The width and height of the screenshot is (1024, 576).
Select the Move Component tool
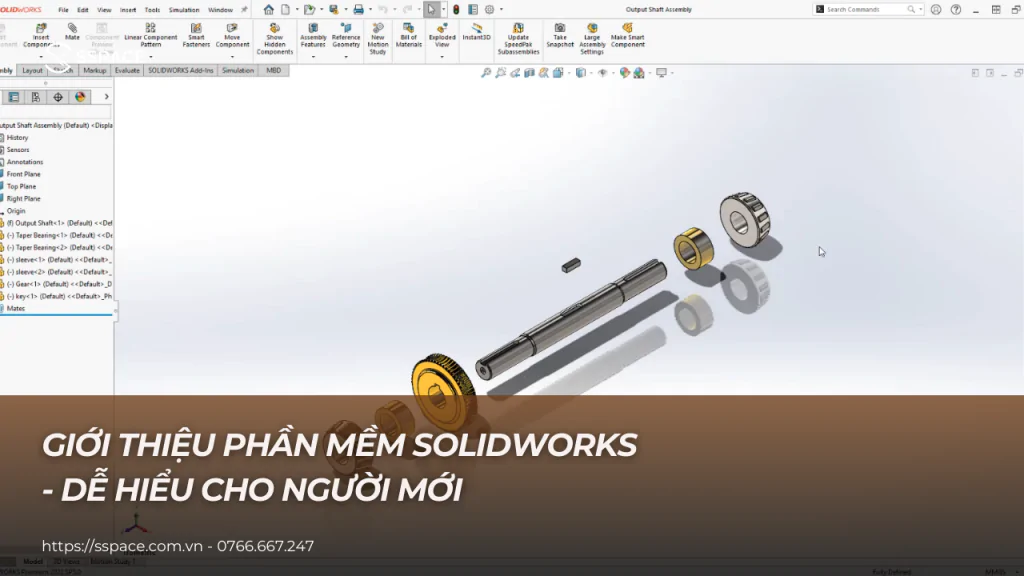pos(232,35)
